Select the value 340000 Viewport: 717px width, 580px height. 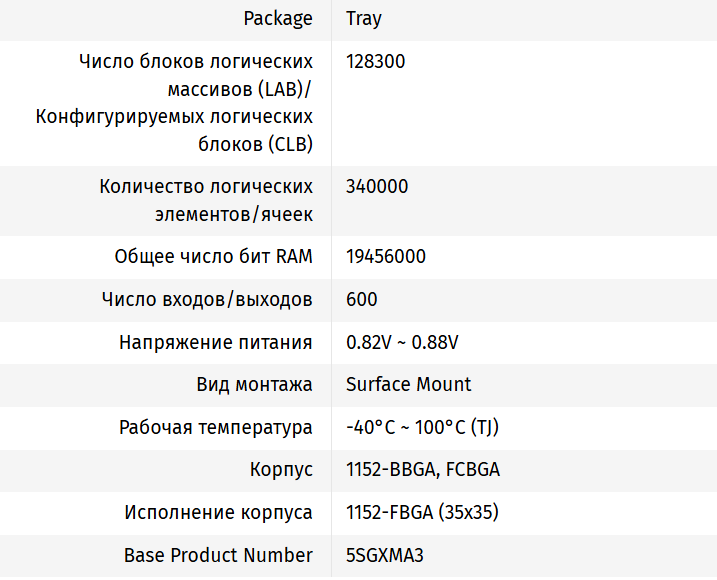pyautogui.click(x=377, y=187)
